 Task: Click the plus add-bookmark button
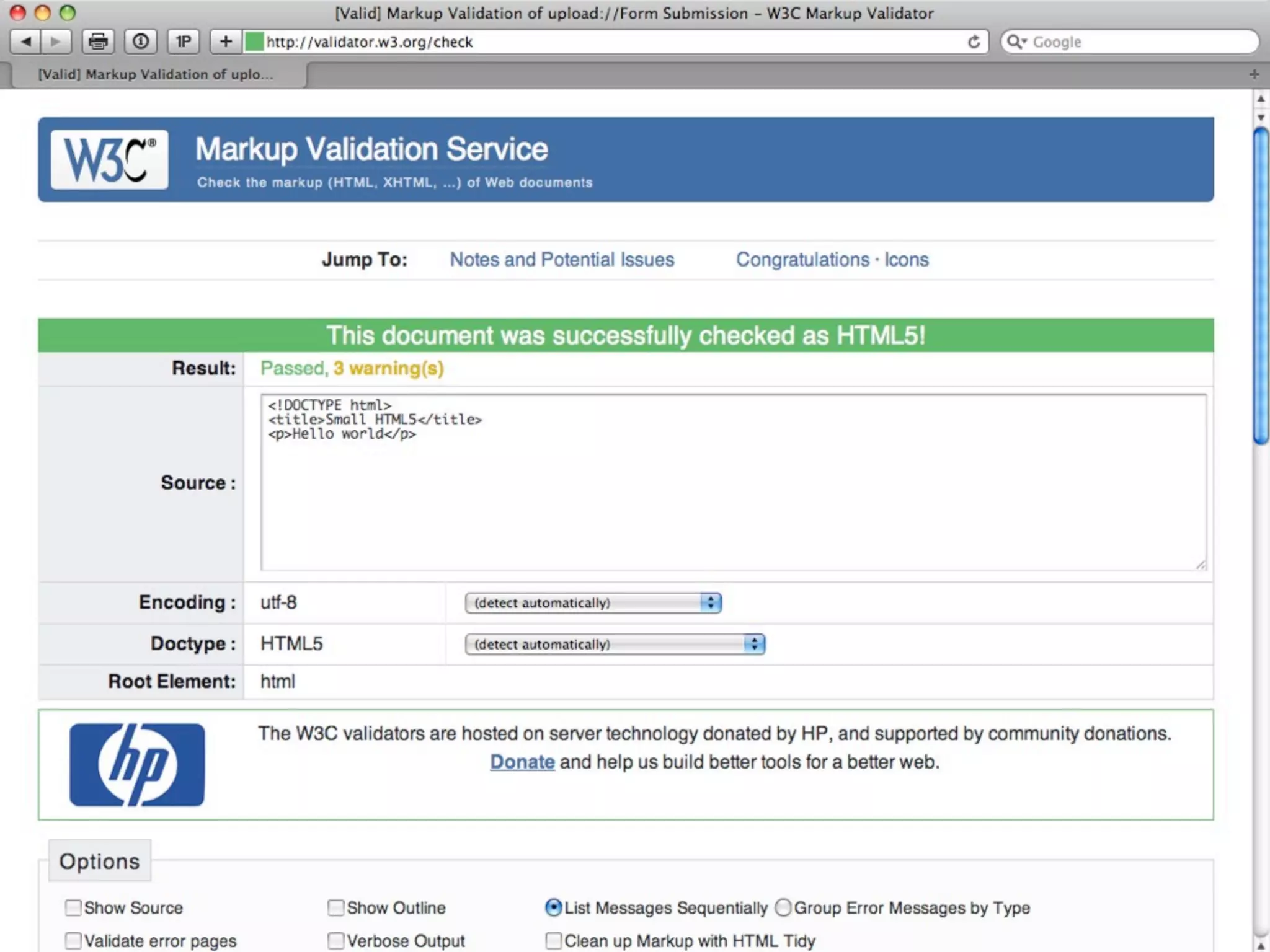click(x=226, y=42)
